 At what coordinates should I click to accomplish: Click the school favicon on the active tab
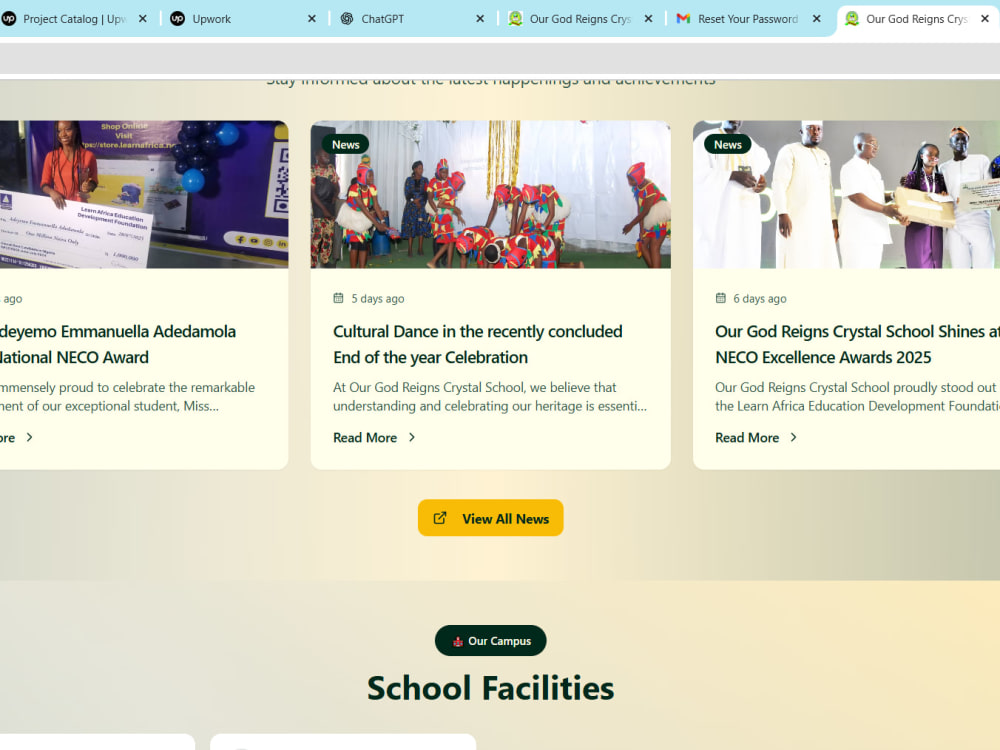click(x=852, y=19)
